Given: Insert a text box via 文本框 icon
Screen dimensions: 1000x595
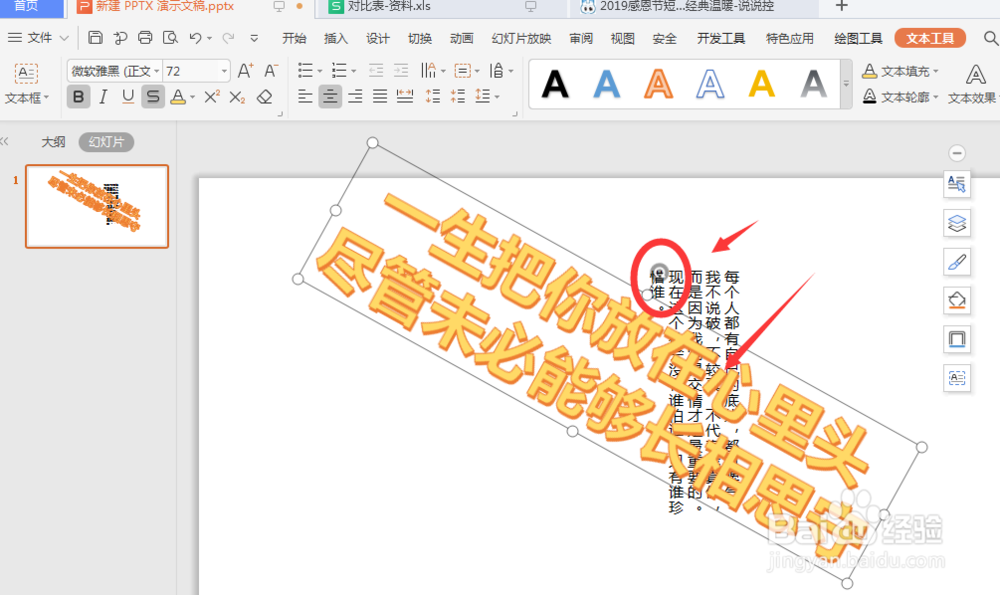Looking at the screenshot, I should (x=26, y=73).
